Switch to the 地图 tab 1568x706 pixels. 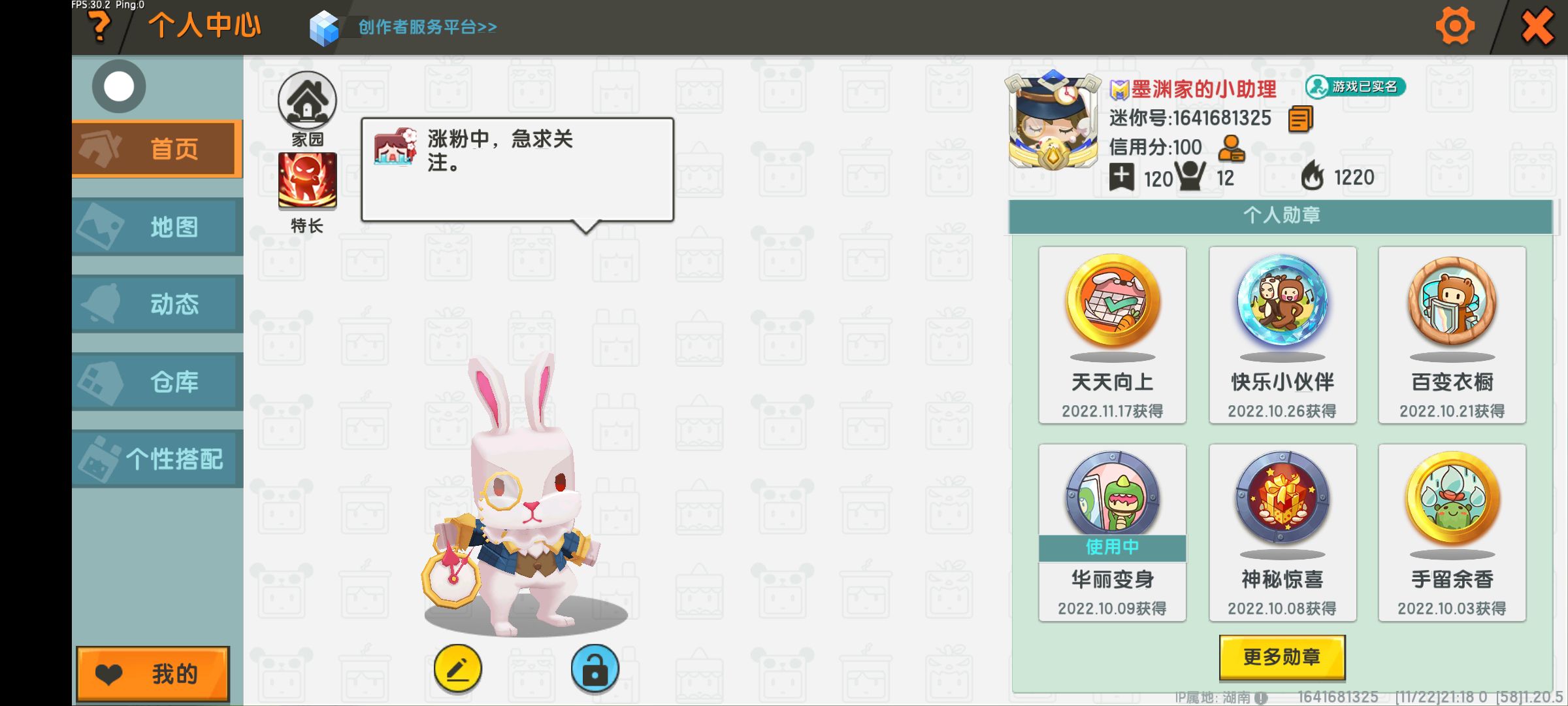[x=157, y=227]
